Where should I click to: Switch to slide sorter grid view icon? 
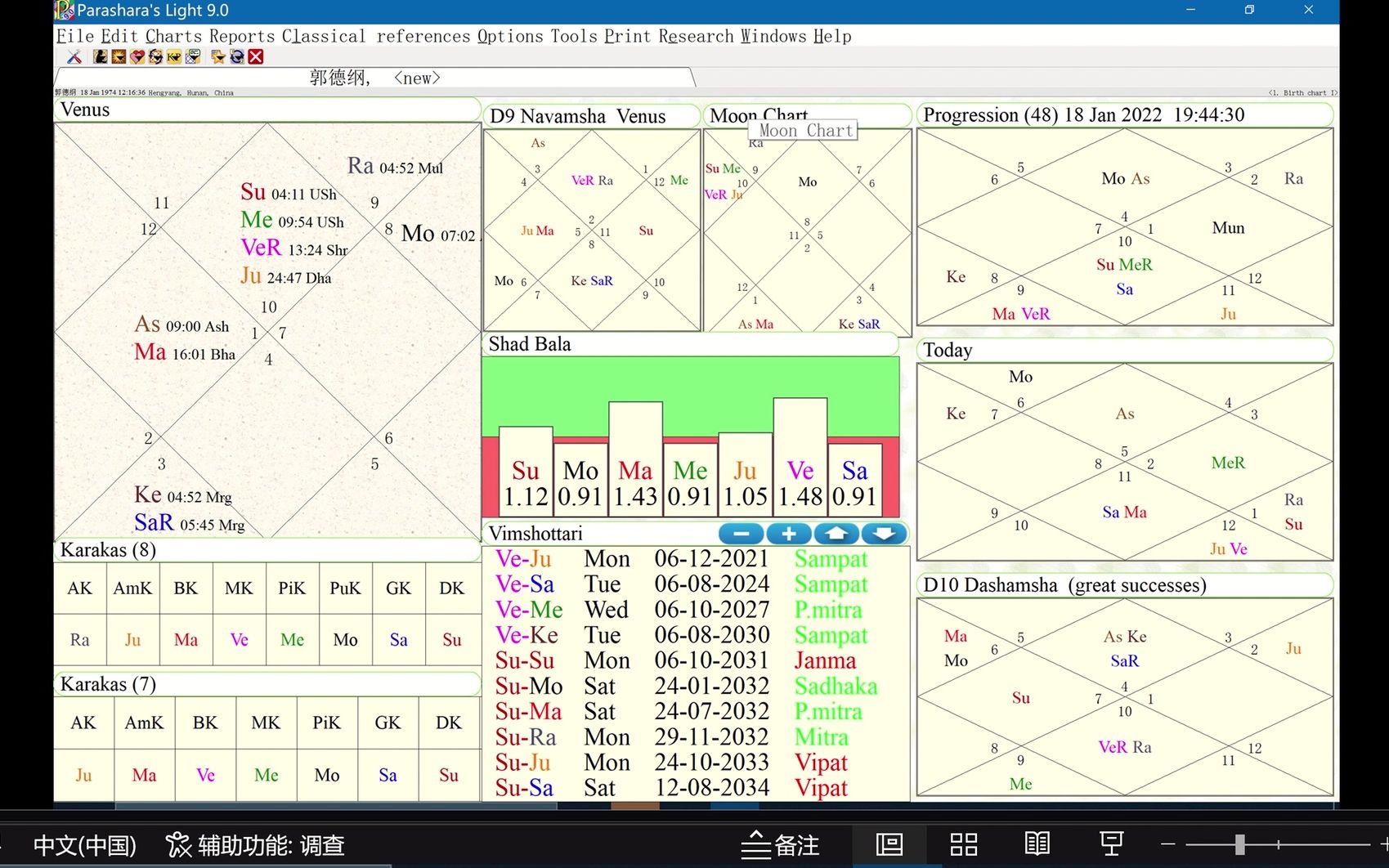tap(964, 844)
